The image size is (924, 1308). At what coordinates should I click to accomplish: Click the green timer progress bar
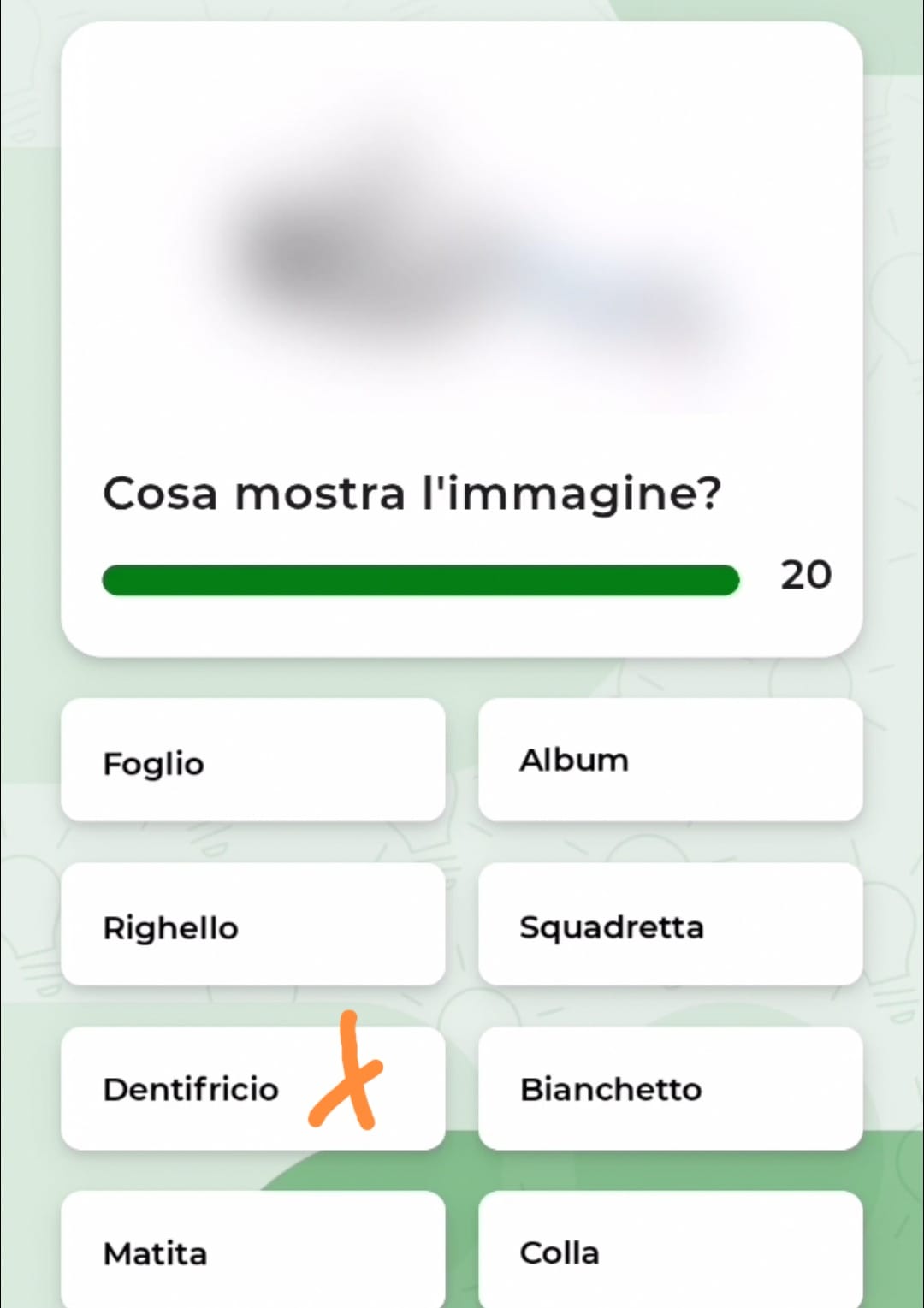[x=419, y=580]
